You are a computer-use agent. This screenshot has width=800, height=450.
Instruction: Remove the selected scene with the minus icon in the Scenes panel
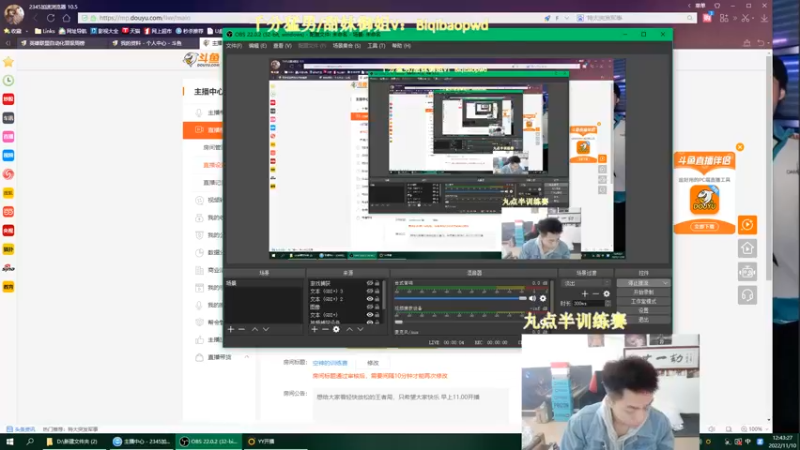point(242,330)
